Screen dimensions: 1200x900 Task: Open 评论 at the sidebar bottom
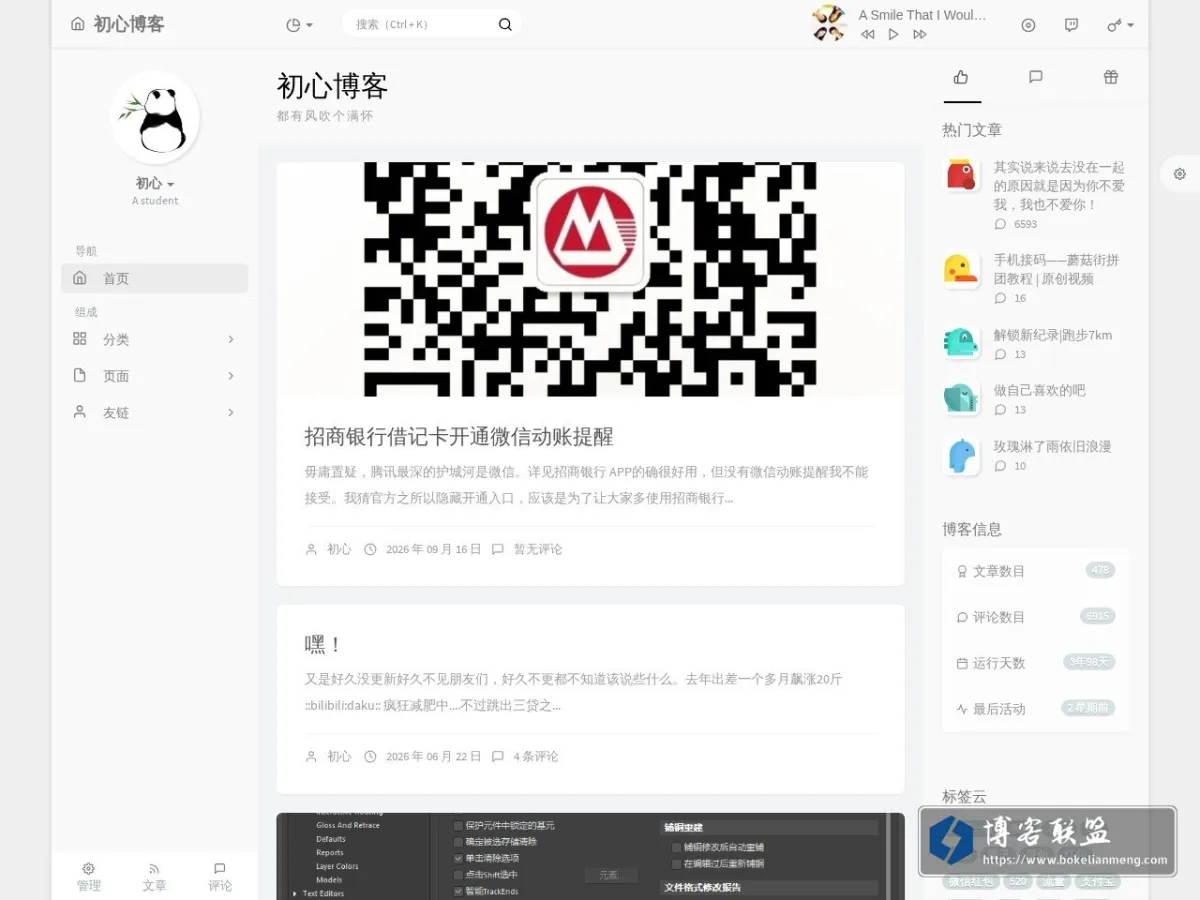pyautogui.click(x=220, y=877)
